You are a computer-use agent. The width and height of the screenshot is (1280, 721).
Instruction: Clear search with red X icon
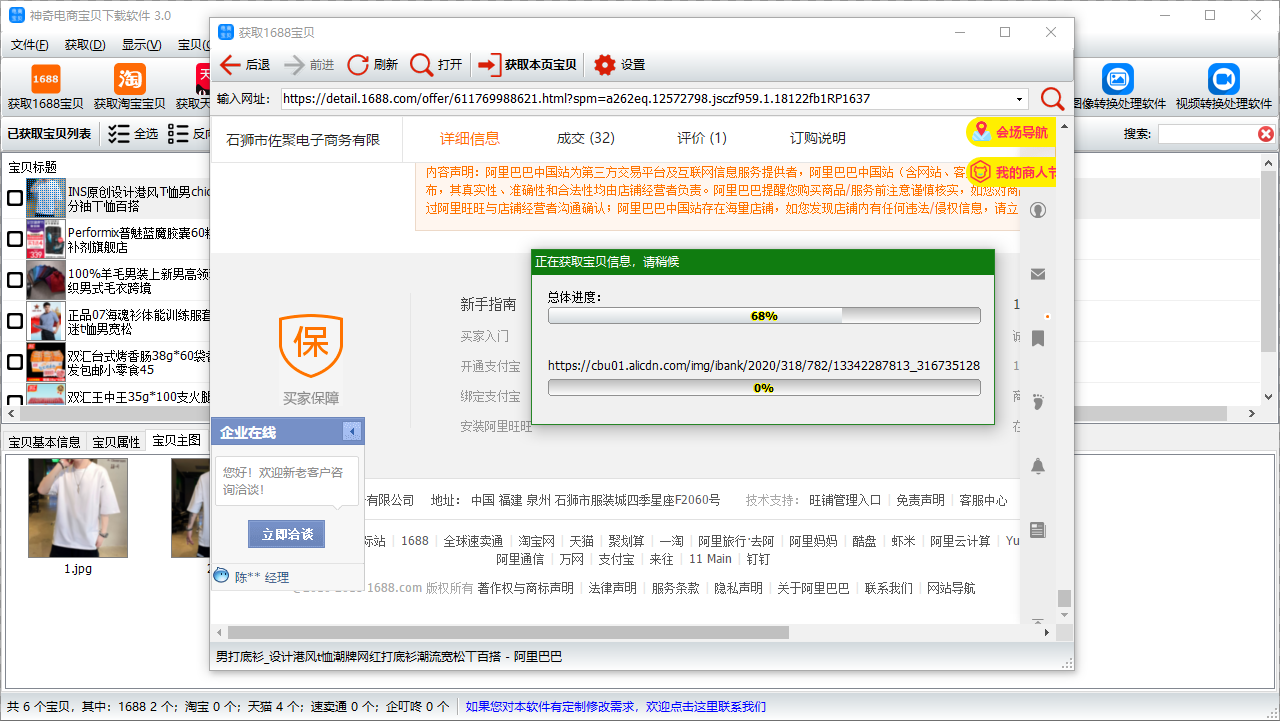pyautogui.click(x=1266, y=134)
